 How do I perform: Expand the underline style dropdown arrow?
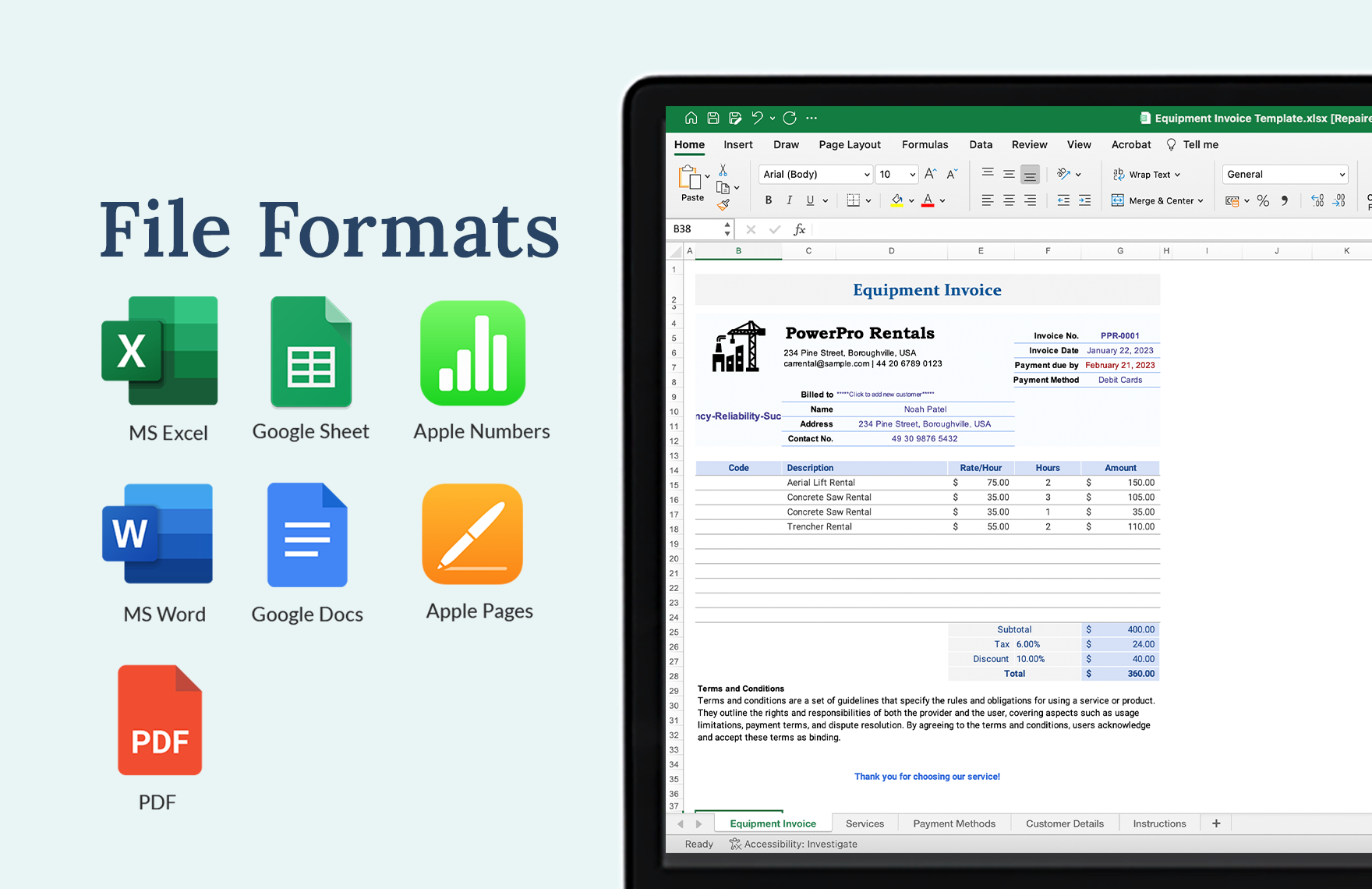tap(826, 201)
